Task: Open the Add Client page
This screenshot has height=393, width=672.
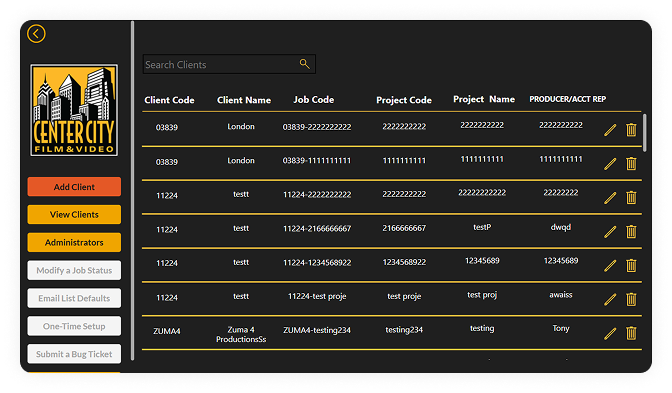Action: pos(74,187)
